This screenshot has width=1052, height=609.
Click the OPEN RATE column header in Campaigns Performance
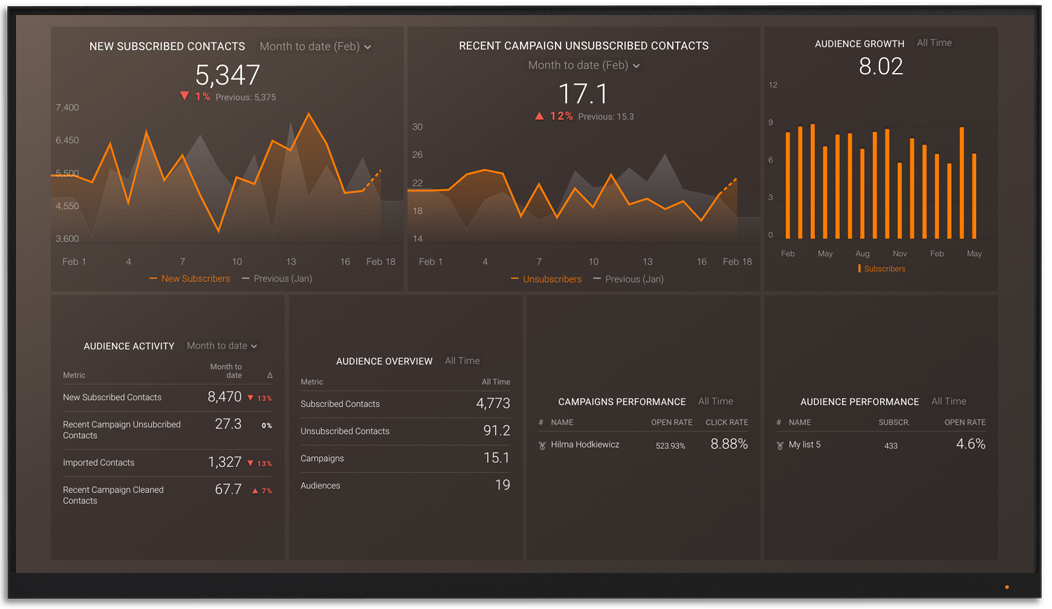point(671,423)
